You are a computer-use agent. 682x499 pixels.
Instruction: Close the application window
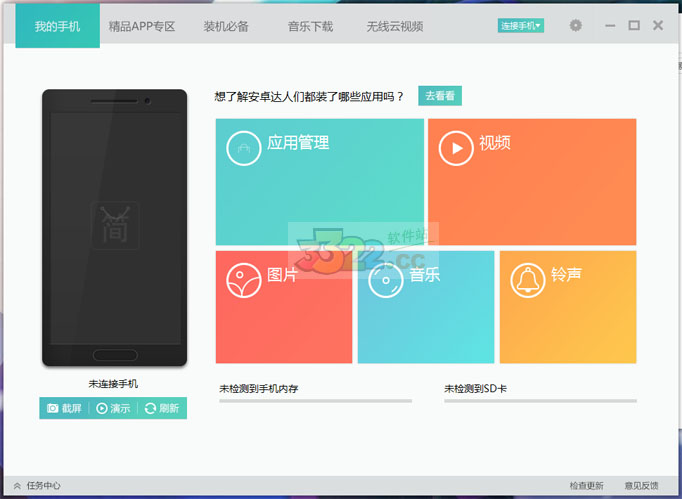pyautogui.click(x=658, y=26)
